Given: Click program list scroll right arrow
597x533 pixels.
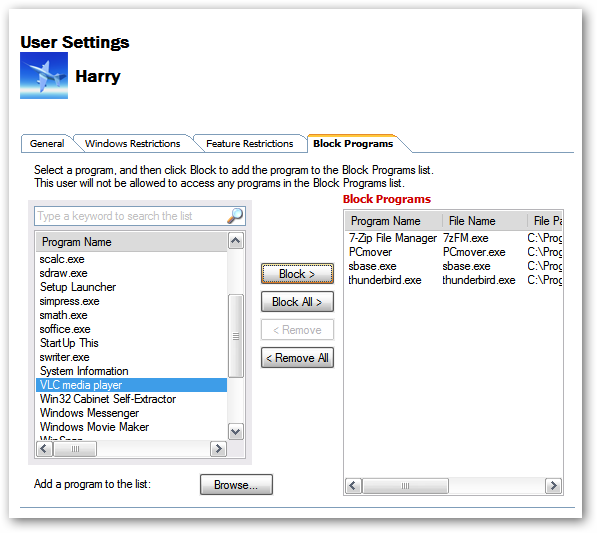Looking at the screenshot, I should click(x=219, y=448).
